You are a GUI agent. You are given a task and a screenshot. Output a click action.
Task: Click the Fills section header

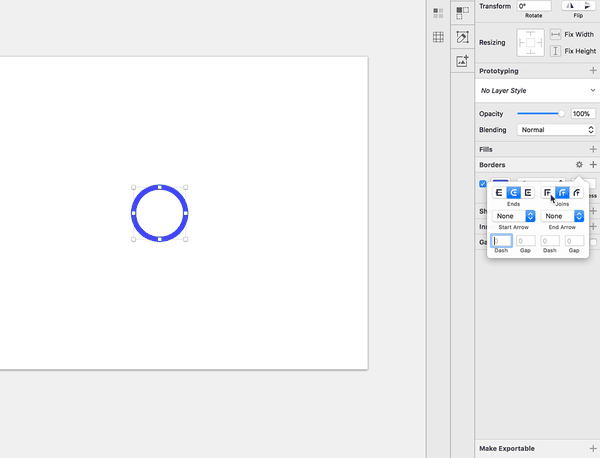[486, 149]
